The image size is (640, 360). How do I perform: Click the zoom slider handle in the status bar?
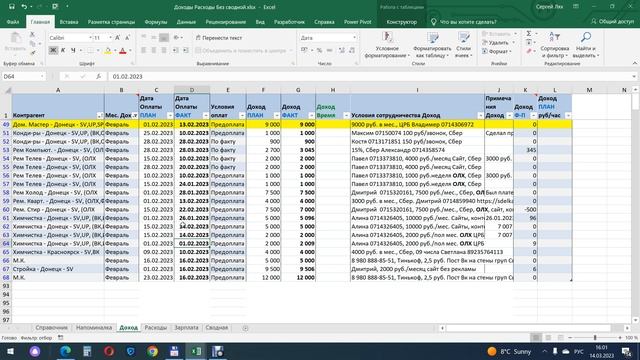pyautogui.click(x=595, y=338)
